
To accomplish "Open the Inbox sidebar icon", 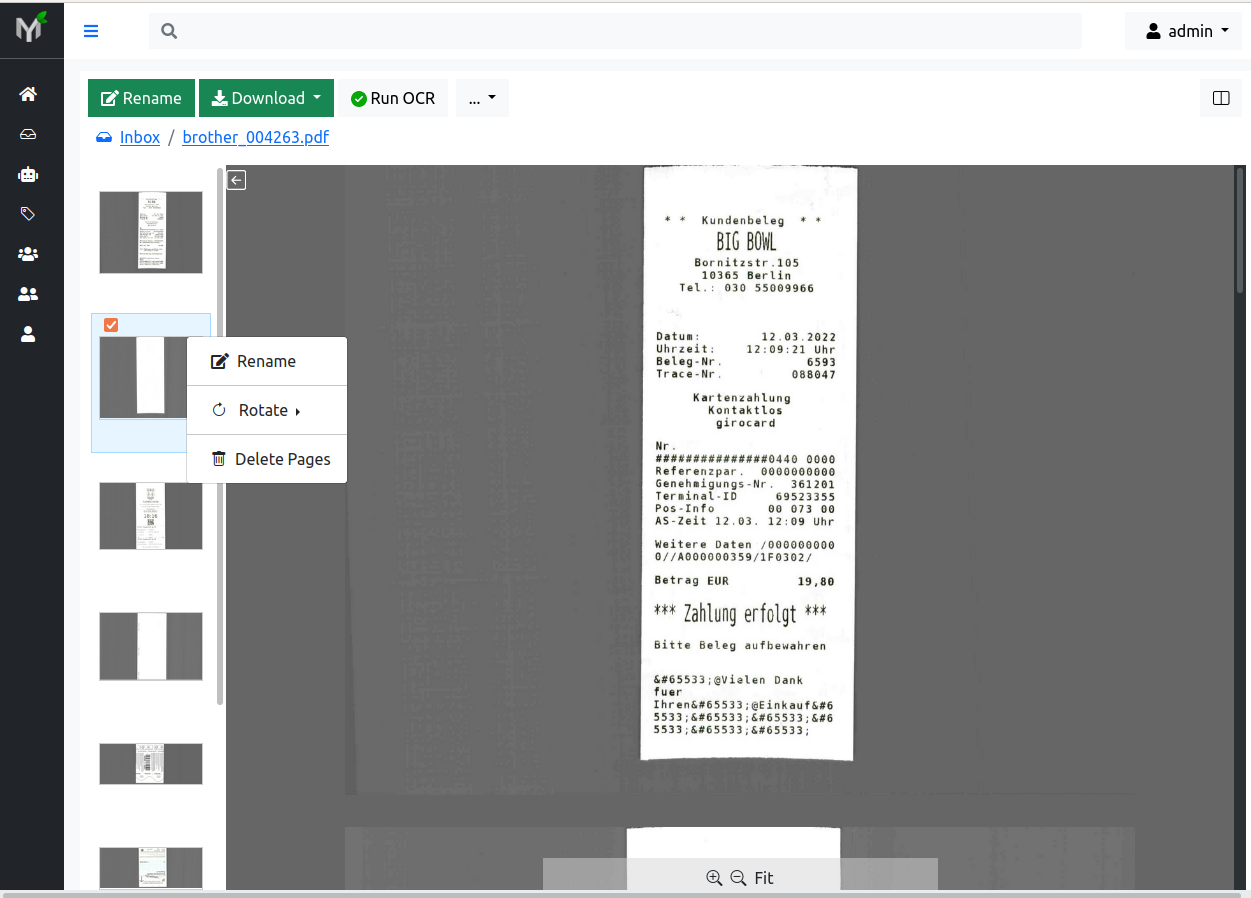I will click(x=28, y=134).
